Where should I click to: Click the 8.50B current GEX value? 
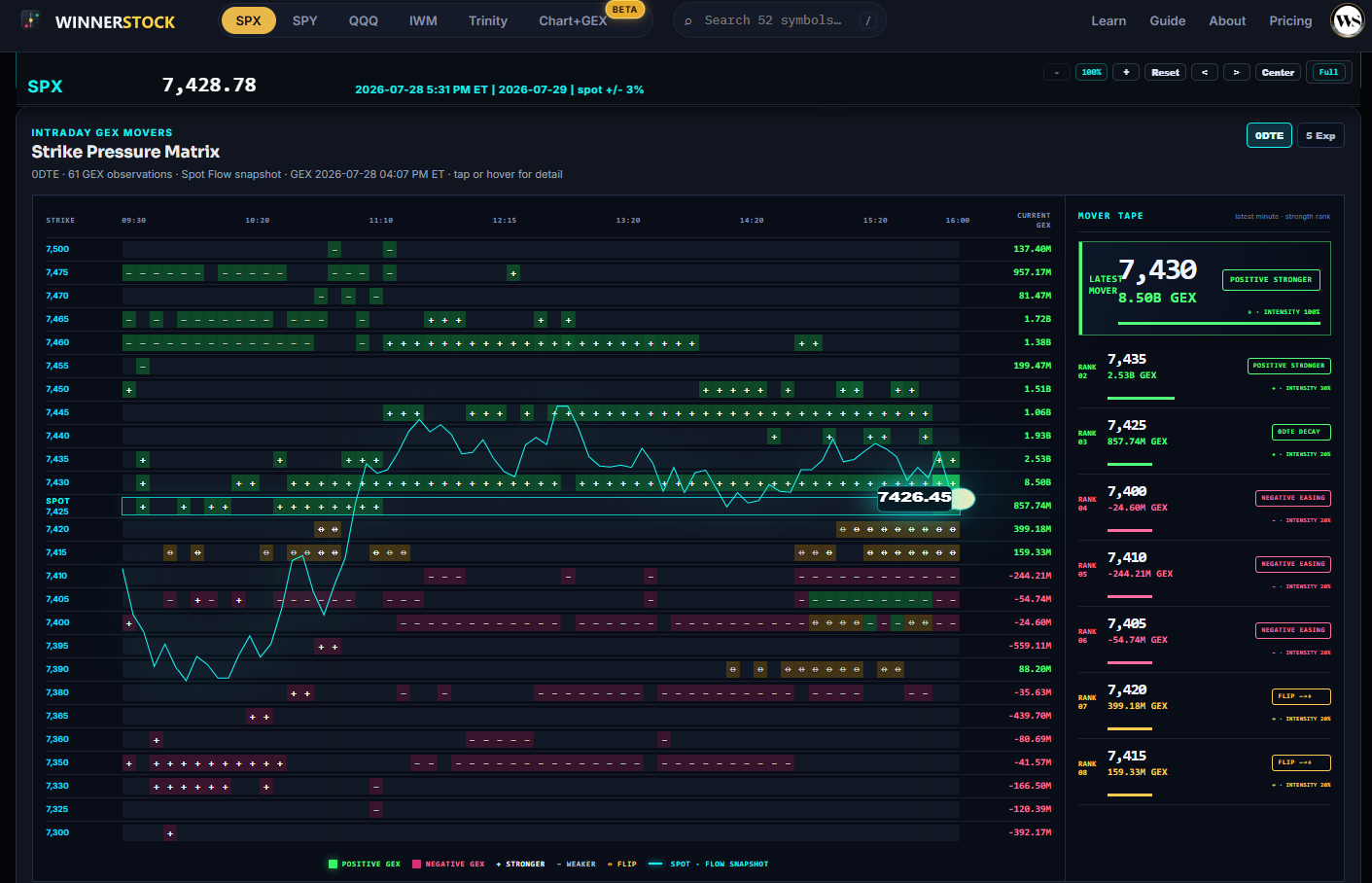tap(1038, 482)
